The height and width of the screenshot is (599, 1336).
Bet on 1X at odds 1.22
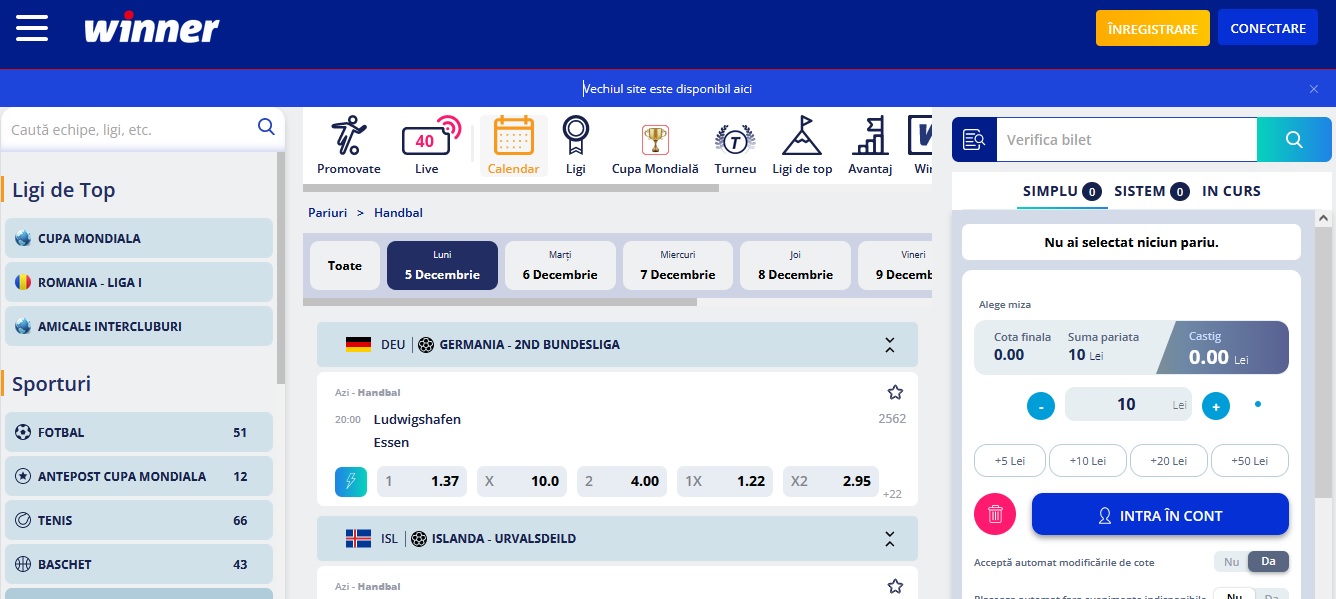(x=725, y=481)
